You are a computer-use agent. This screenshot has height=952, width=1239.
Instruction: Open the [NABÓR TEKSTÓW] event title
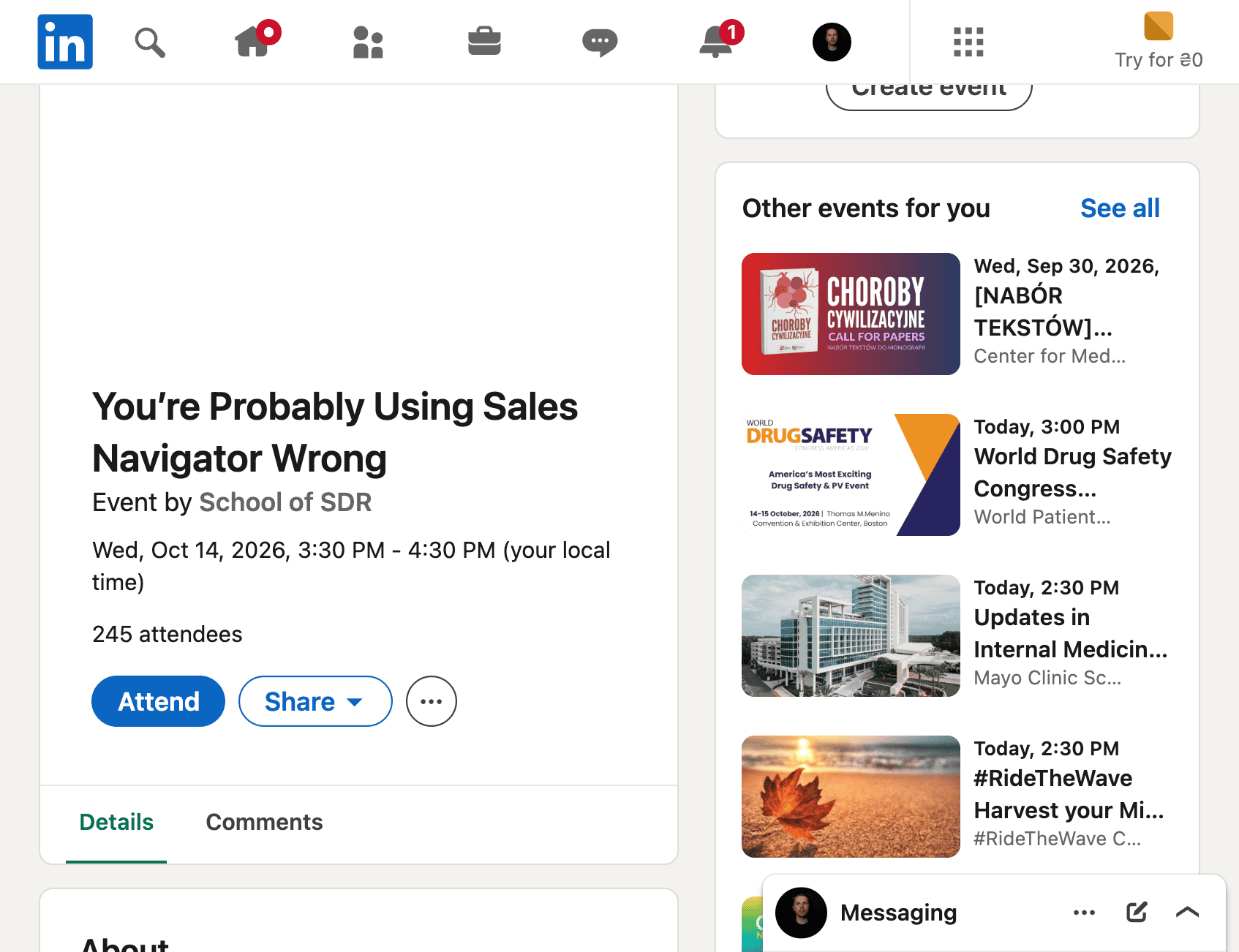[x=1043, y=312]
